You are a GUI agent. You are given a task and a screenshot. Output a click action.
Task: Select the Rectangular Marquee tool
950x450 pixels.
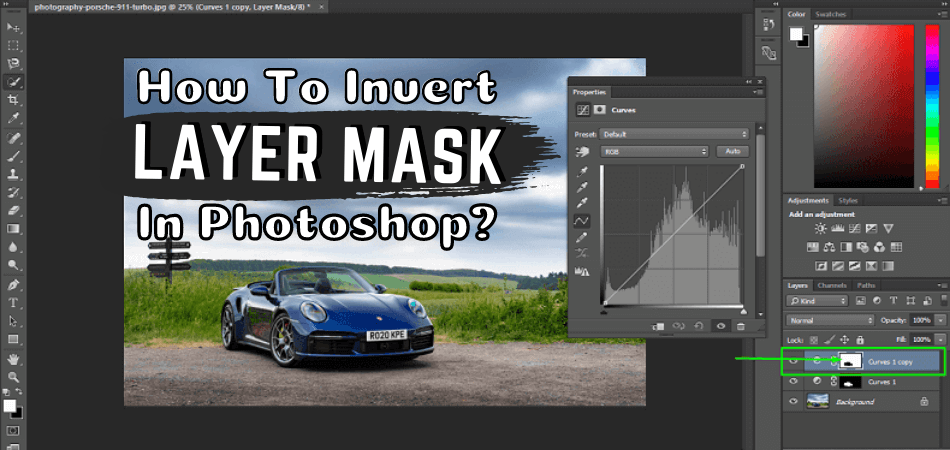(x=13, y=45)
